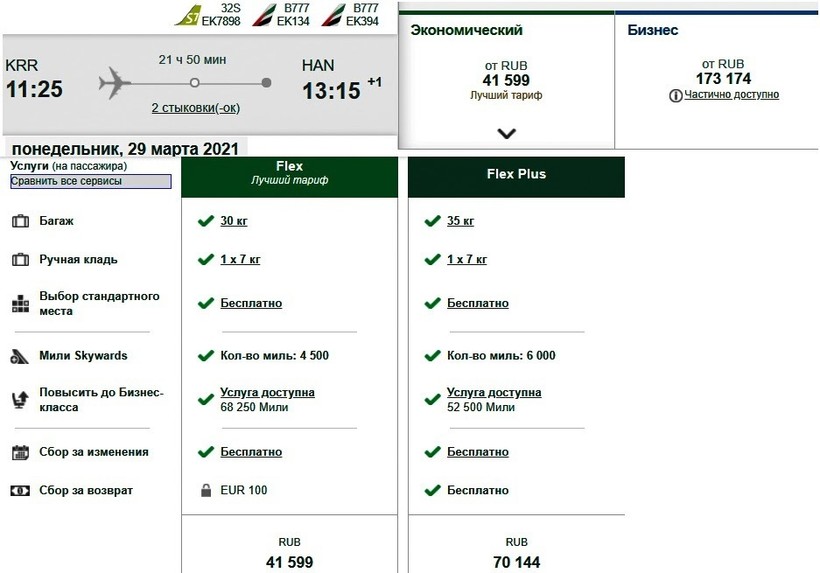
Task: Click the info icon next to Частично доступно
Action: pyautogui.click(x=676, y=95)
